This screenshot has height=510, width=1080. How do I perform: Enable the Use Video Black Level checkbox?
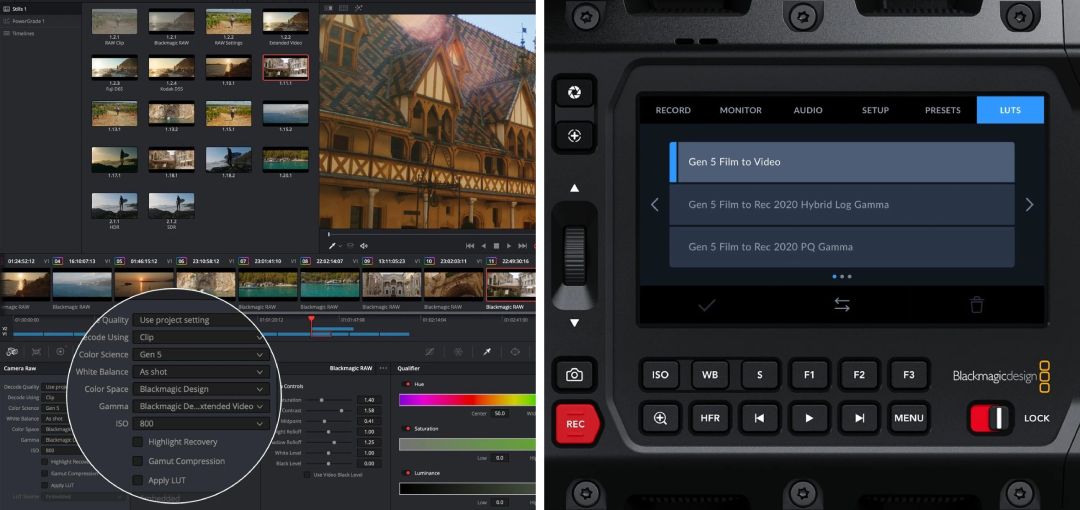[x=307, y=475]
